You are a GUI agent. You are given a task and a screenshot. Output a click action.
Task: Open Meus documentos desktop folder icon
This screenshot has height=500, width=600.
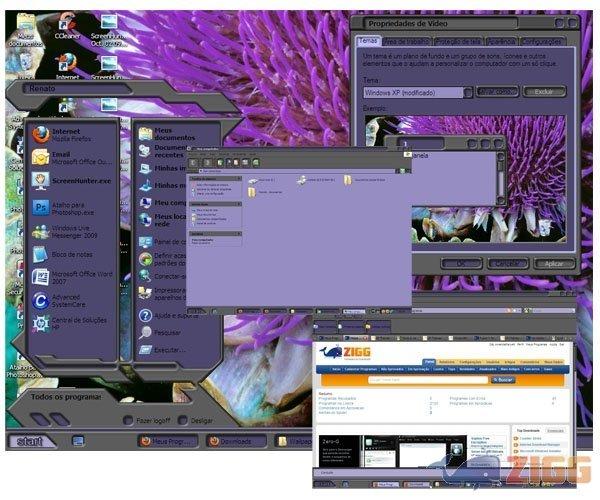(25, 30)
